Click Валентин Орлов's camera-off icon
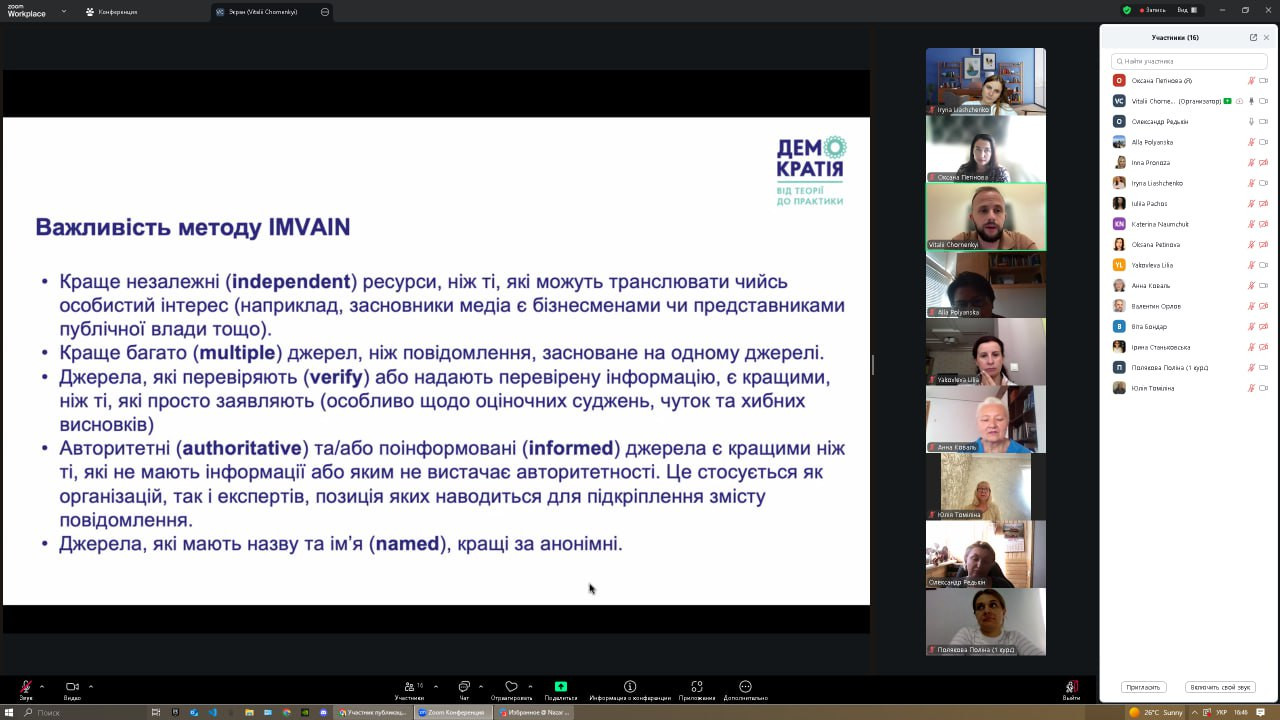Viewport: 1280px width, 720px height. pyautogui.click(x=1264, y=306)
